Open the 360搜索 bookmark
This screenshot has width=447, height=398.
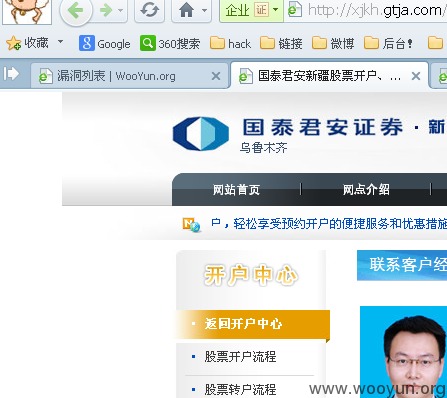[170, 43]
